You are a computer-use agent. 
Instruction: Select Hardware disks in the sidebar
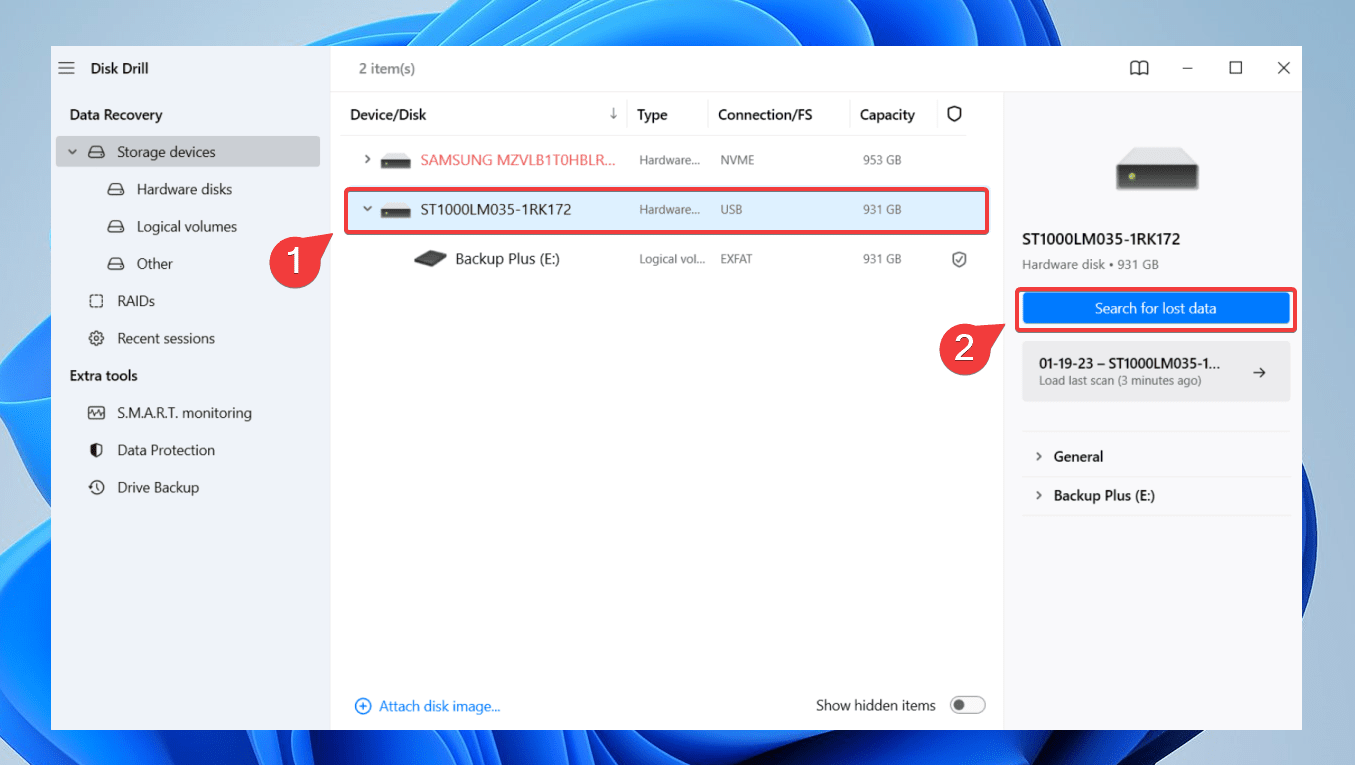184,189
